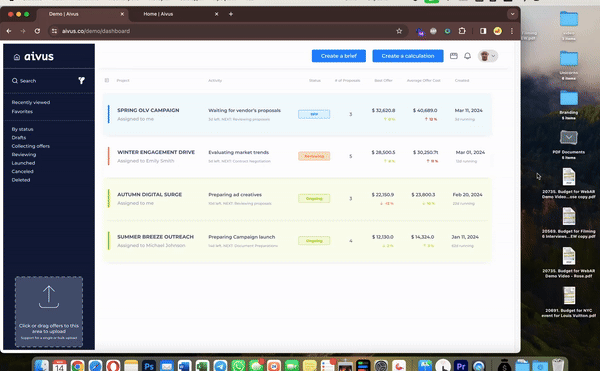Go back with the browser back arrow

point(9,31)
